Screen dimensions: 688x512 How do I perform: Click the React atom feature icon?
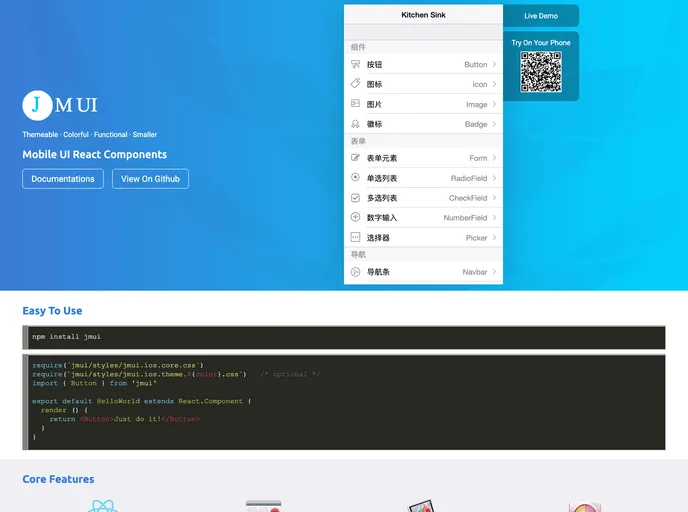click(103, 506)
